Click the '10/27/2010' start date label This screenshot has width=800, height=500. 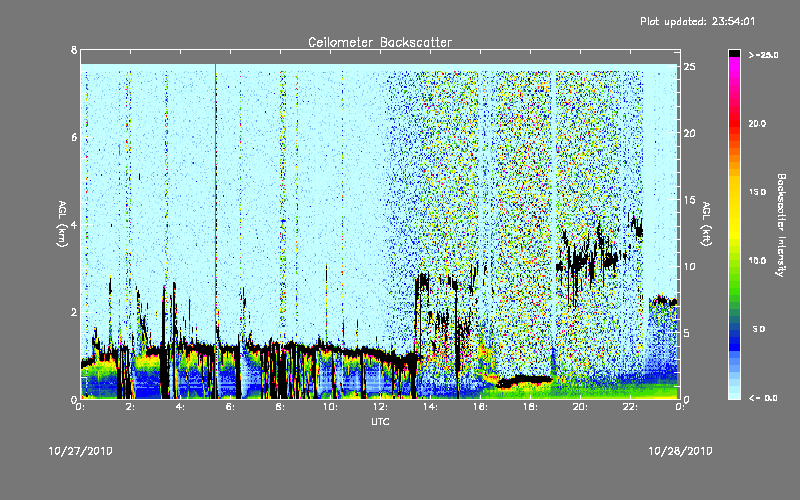[x=81, y=451]
